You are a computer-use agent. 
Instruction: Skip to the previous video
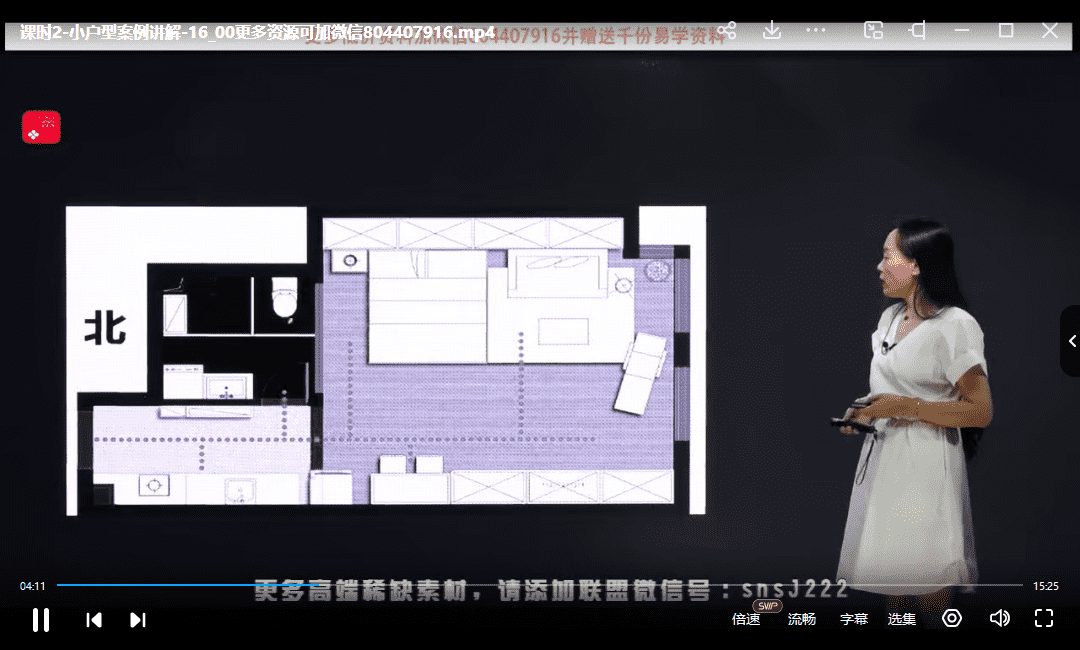(x=94, y=620)
